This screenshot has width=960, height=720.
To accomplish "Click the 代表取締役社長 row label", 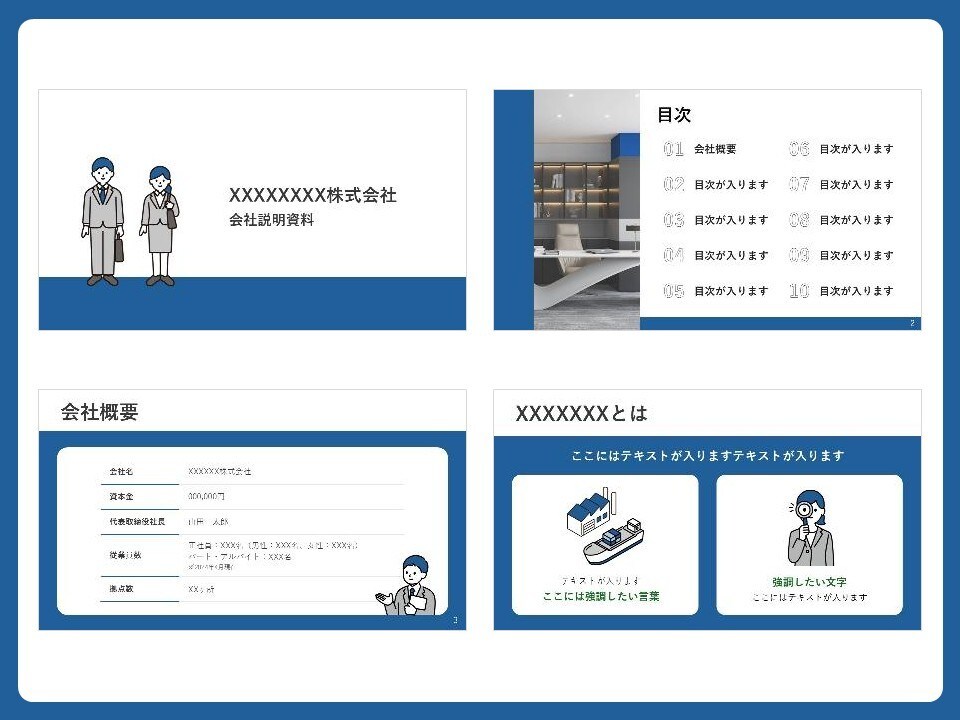I will (137, 522).
